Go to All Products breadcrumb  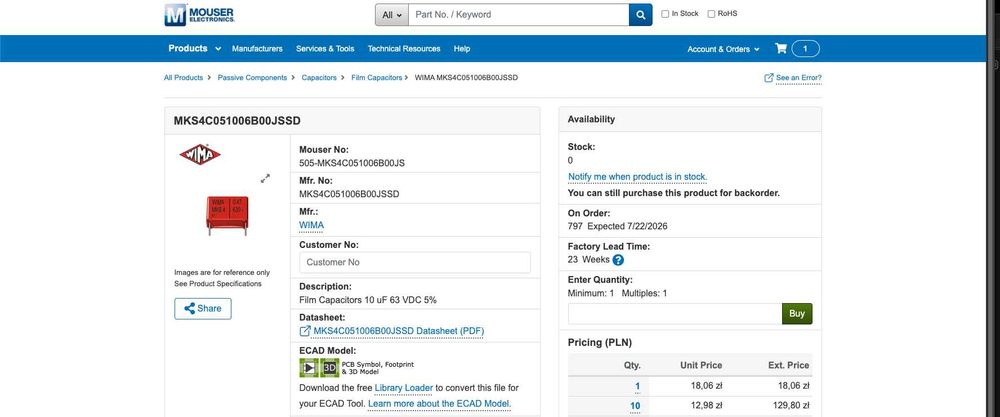[x=183, y=78]
